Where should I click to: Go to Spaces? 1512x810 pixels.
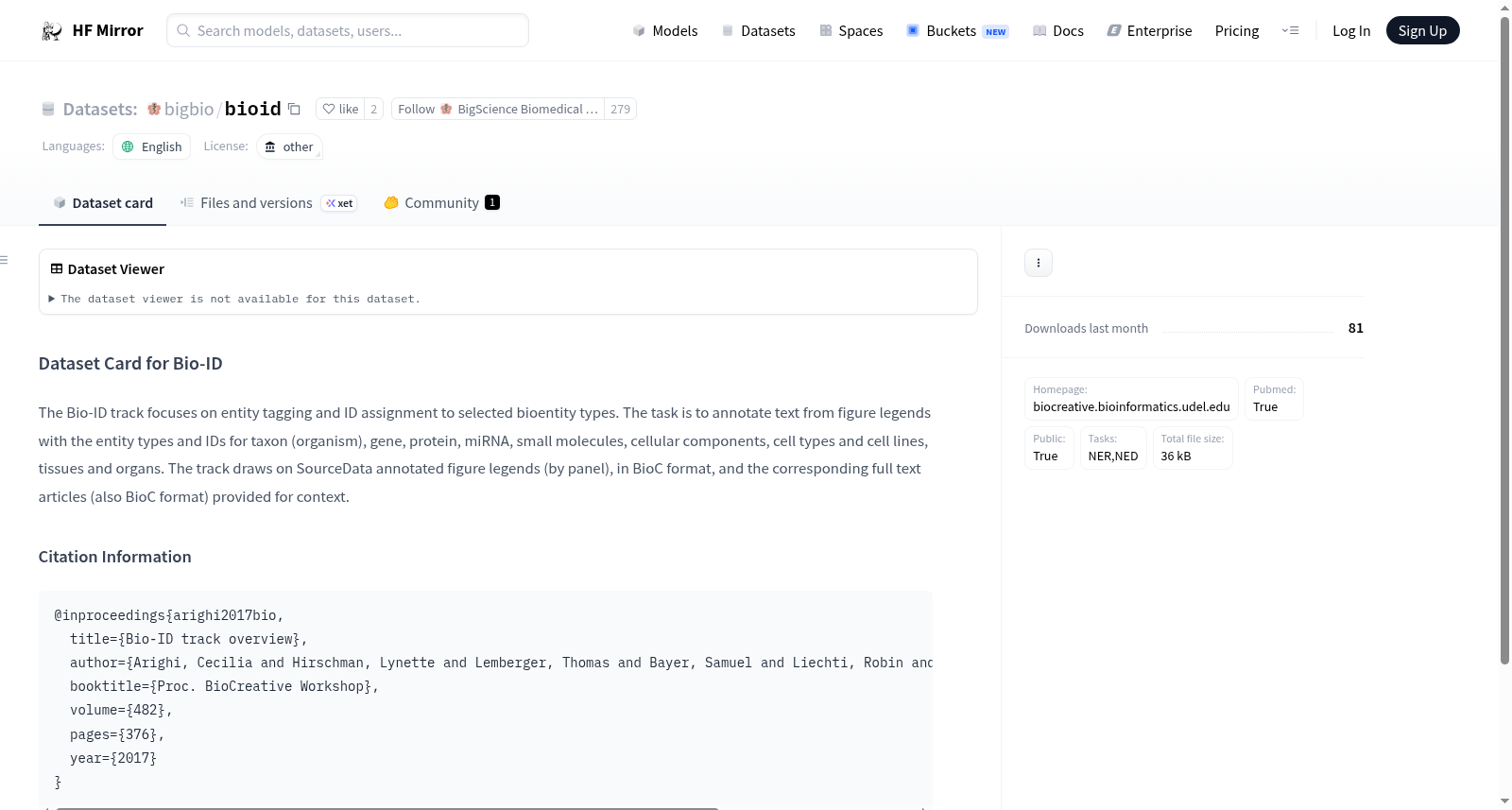pyautogui.click(x=850, y=30)
